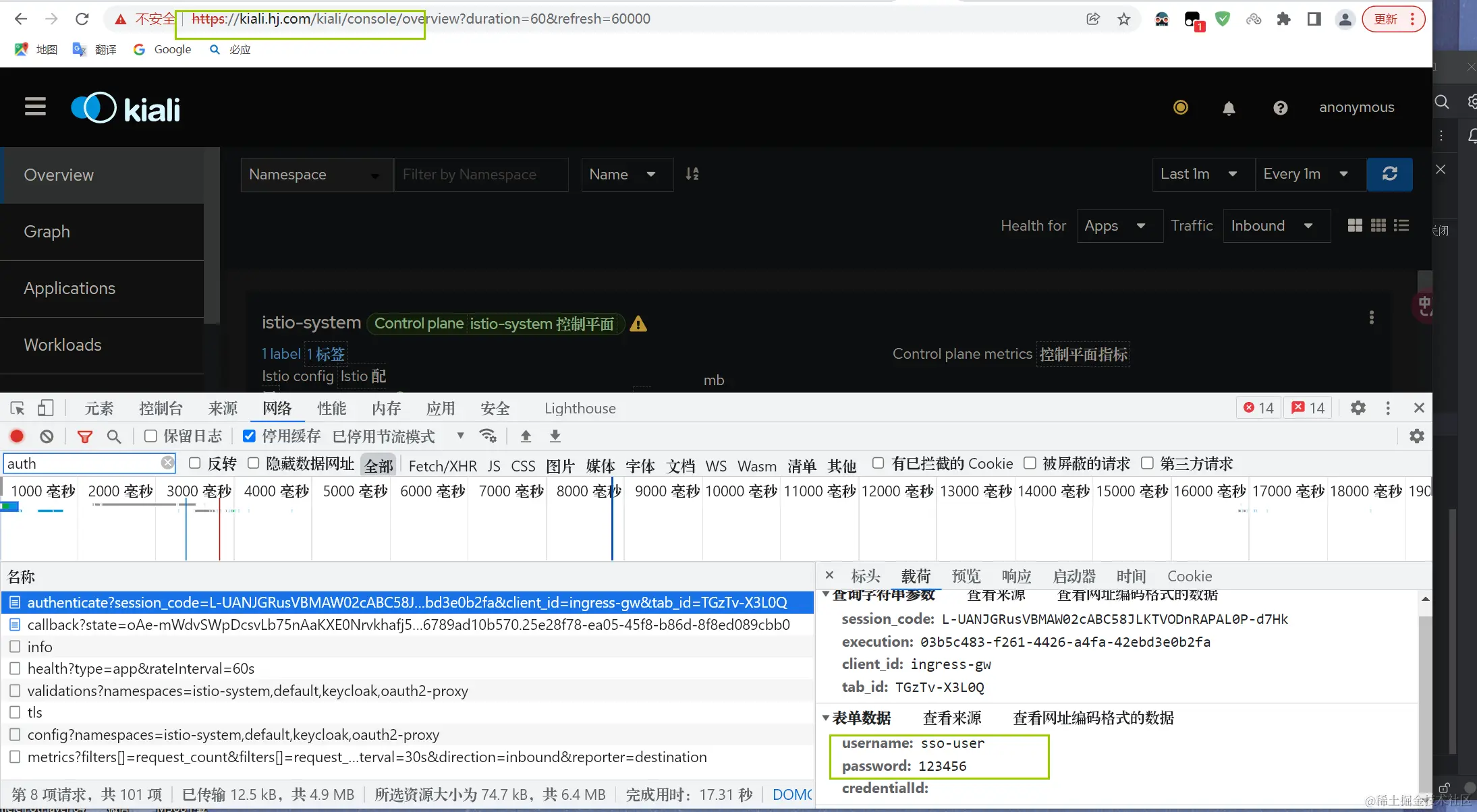Image resolution: width=1477 pixels, height=812 pixels.
Task: Switch to the Console (控制台) DevTools tab
Action: click(x=161, y=408)
